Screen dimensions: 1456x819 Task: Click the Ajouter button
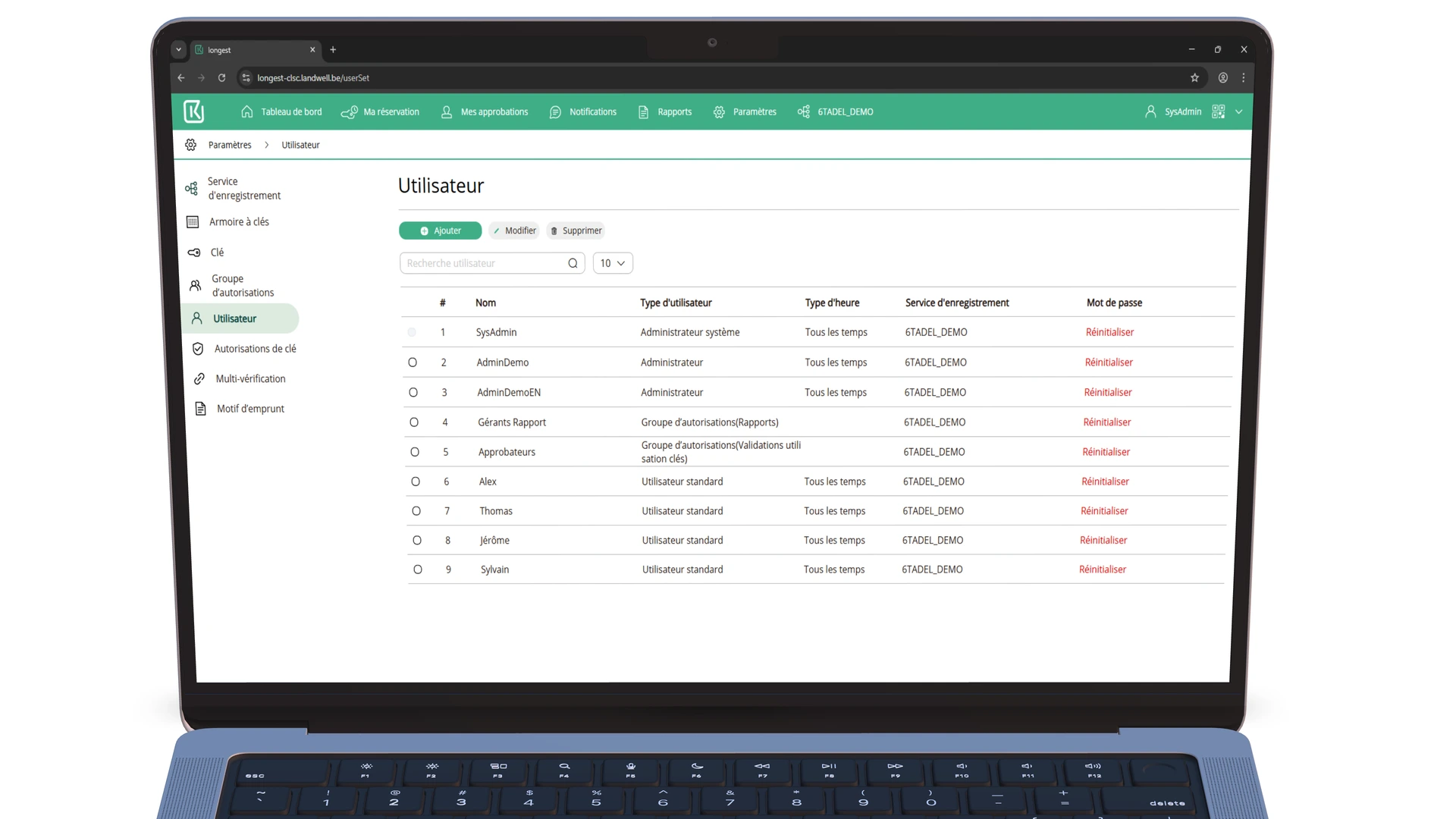pyautogui.click(x=440, y=231)
